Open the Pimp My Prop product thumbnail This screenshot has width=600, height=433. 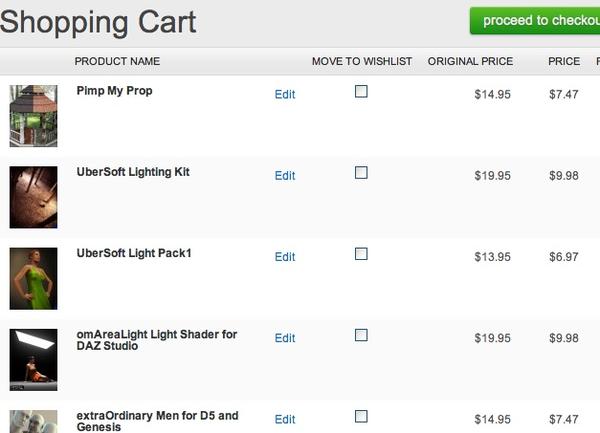click(x=34, y=116)
